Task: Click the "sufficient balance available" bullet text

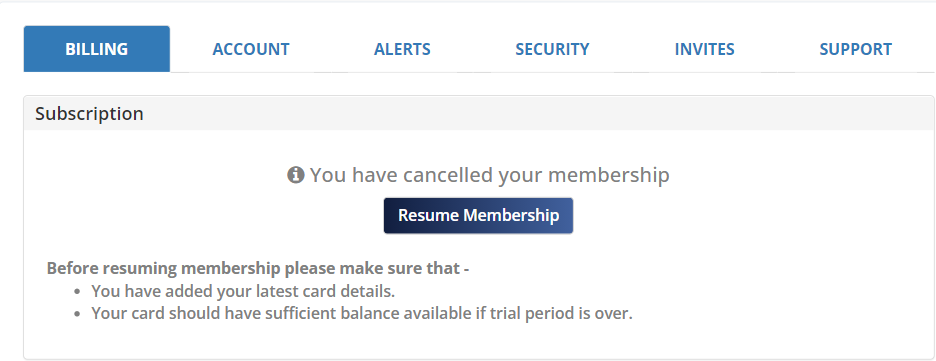Action: pos(362,313)
